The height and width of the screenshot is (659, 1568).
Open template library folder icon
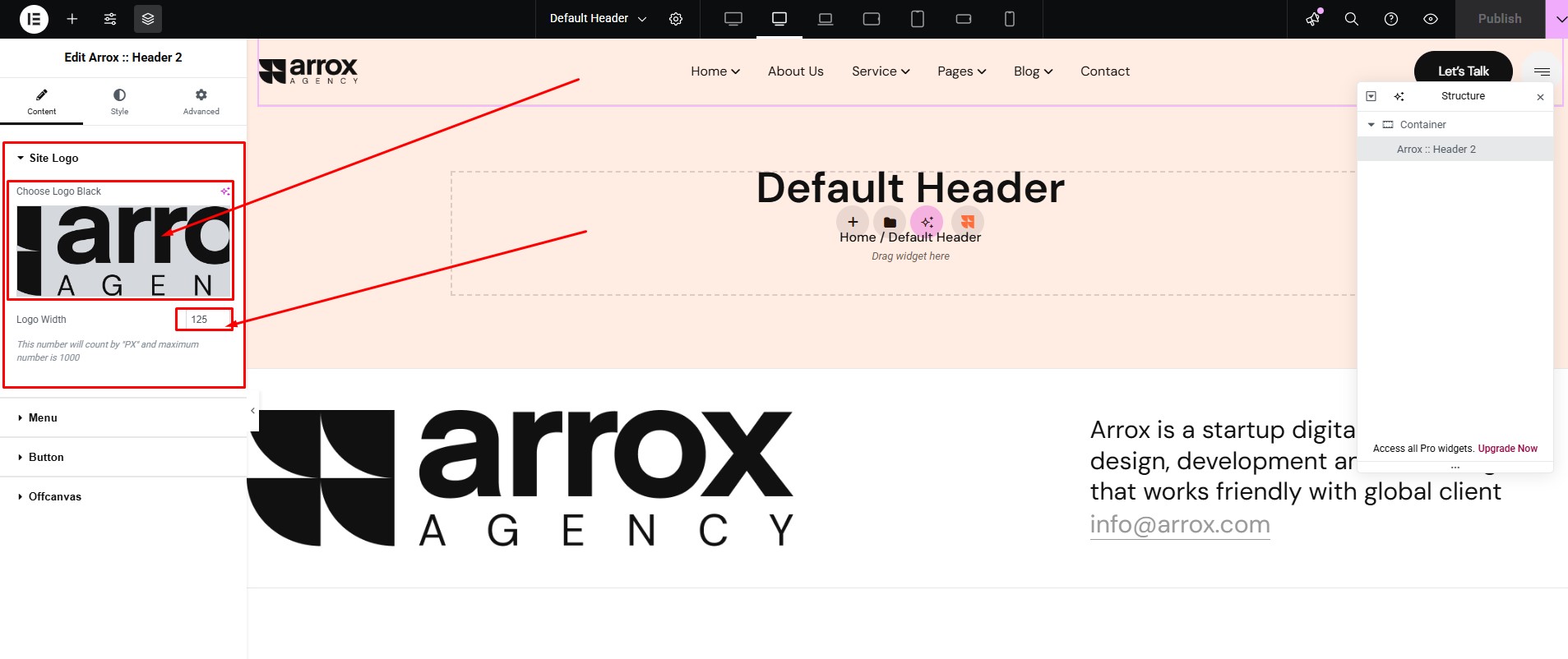click(890, 222)
